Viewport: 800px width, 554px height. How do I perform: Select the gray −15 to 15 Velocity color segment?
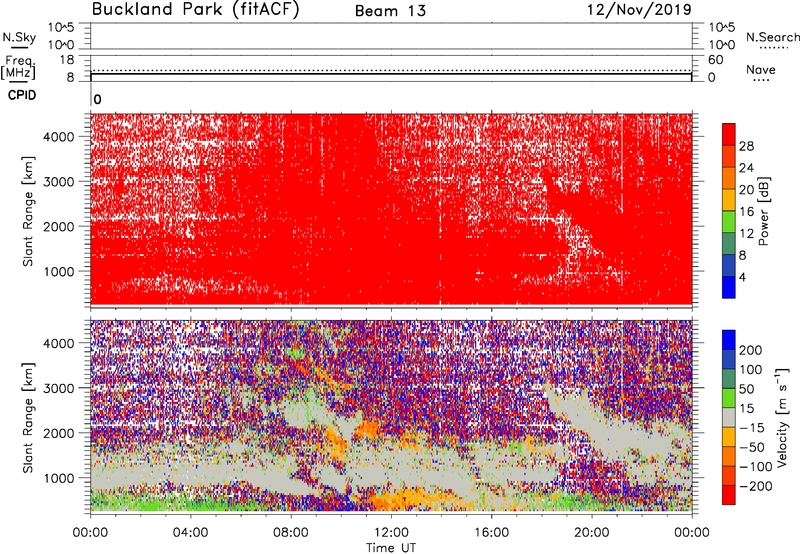coord(729,417)
